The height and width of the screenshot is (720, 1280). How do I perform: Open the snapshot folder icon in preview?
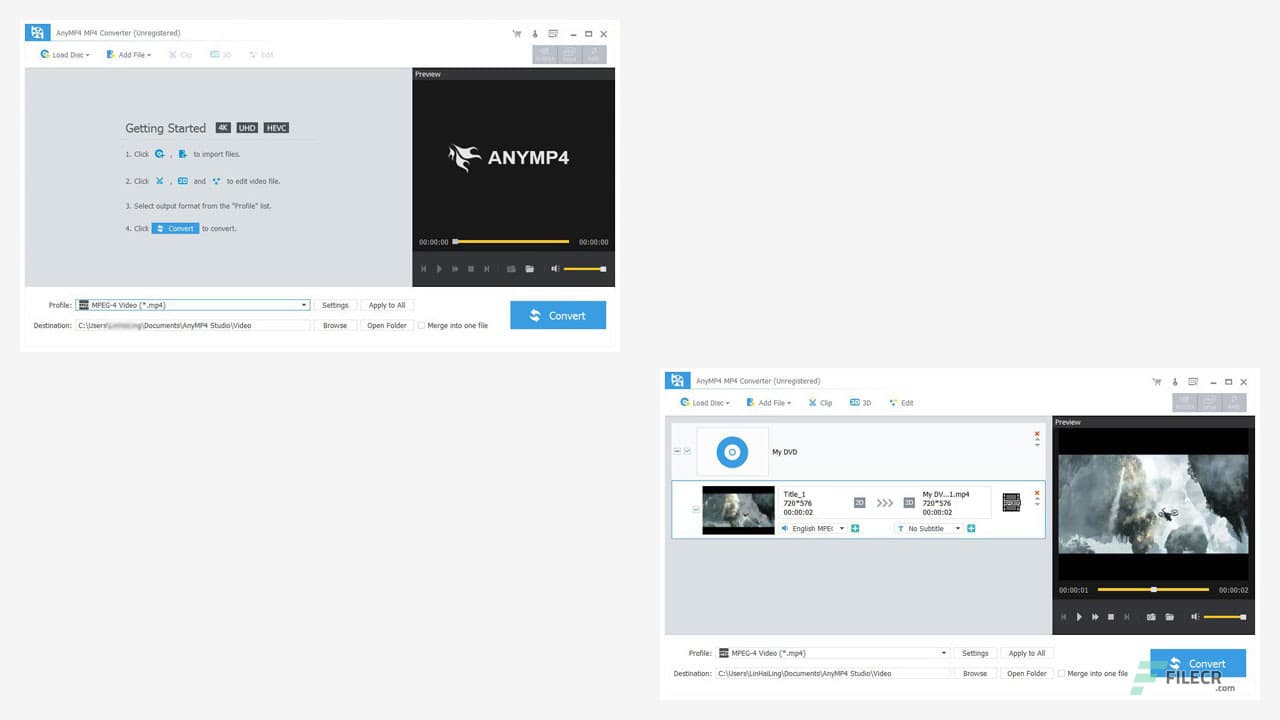(x=1170, y=617)
